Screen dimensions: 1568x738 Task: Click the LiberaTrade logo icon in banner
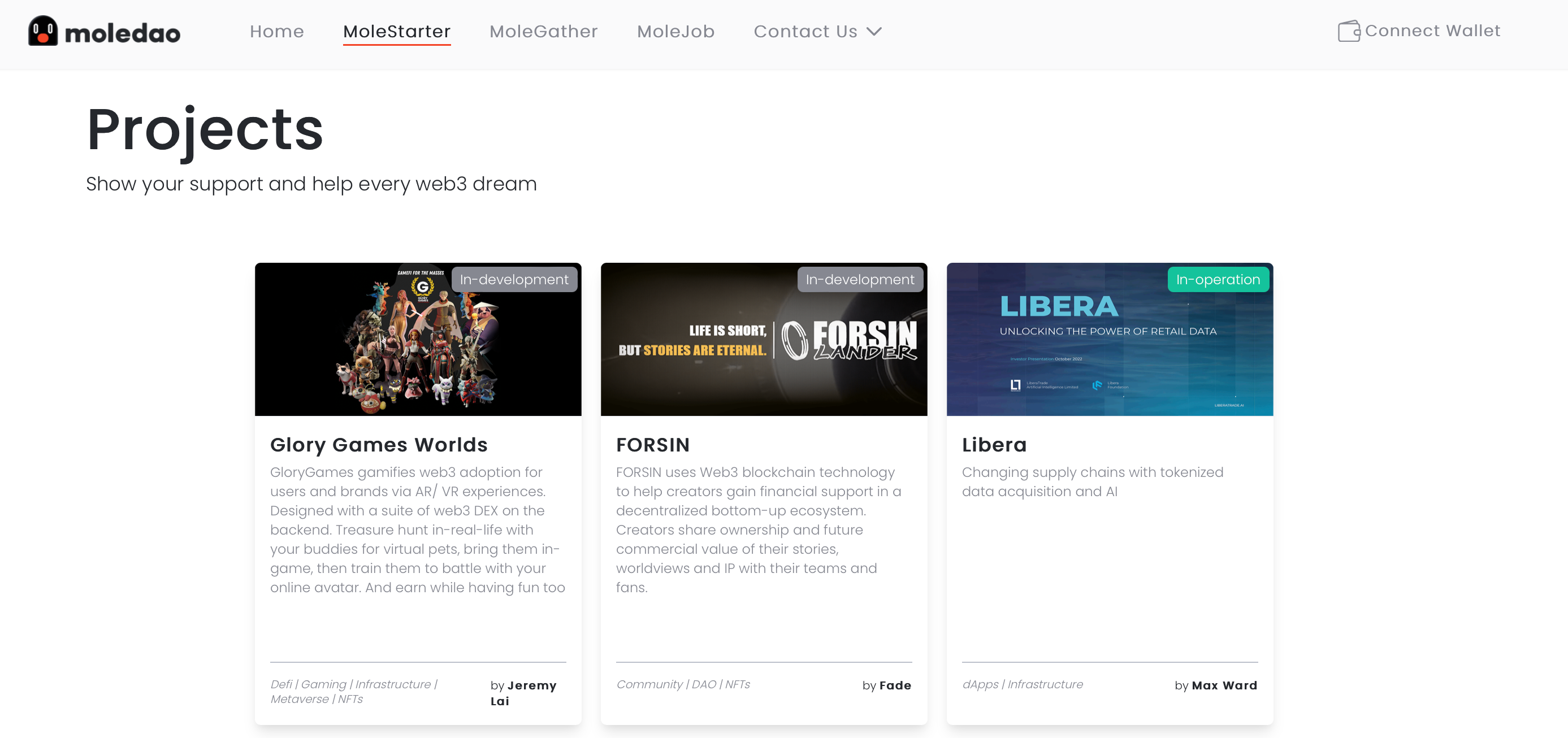click(x=1015, y=385)
